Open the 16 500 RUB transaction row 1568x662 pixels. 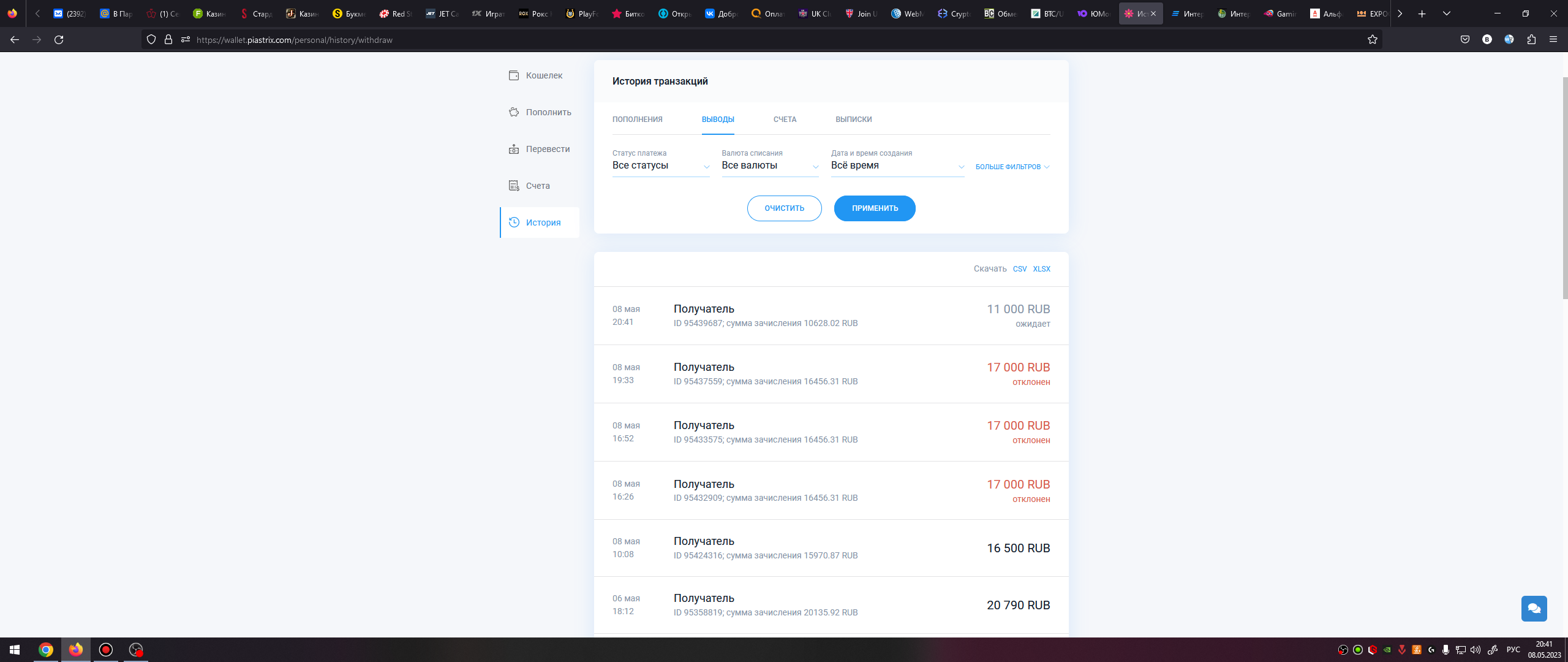(x=831, y=548)
